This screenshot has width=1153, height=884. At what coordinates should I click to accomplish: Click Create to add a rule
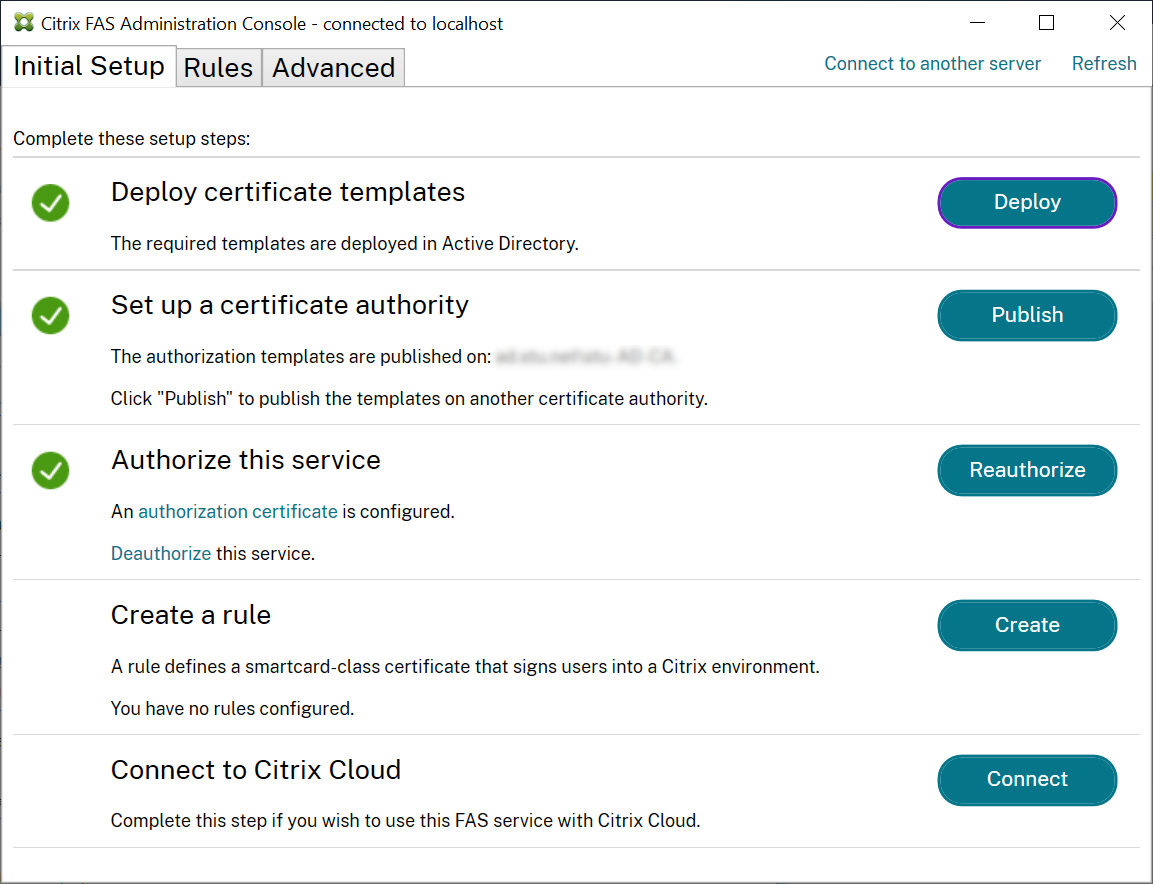click(1027, 625)
